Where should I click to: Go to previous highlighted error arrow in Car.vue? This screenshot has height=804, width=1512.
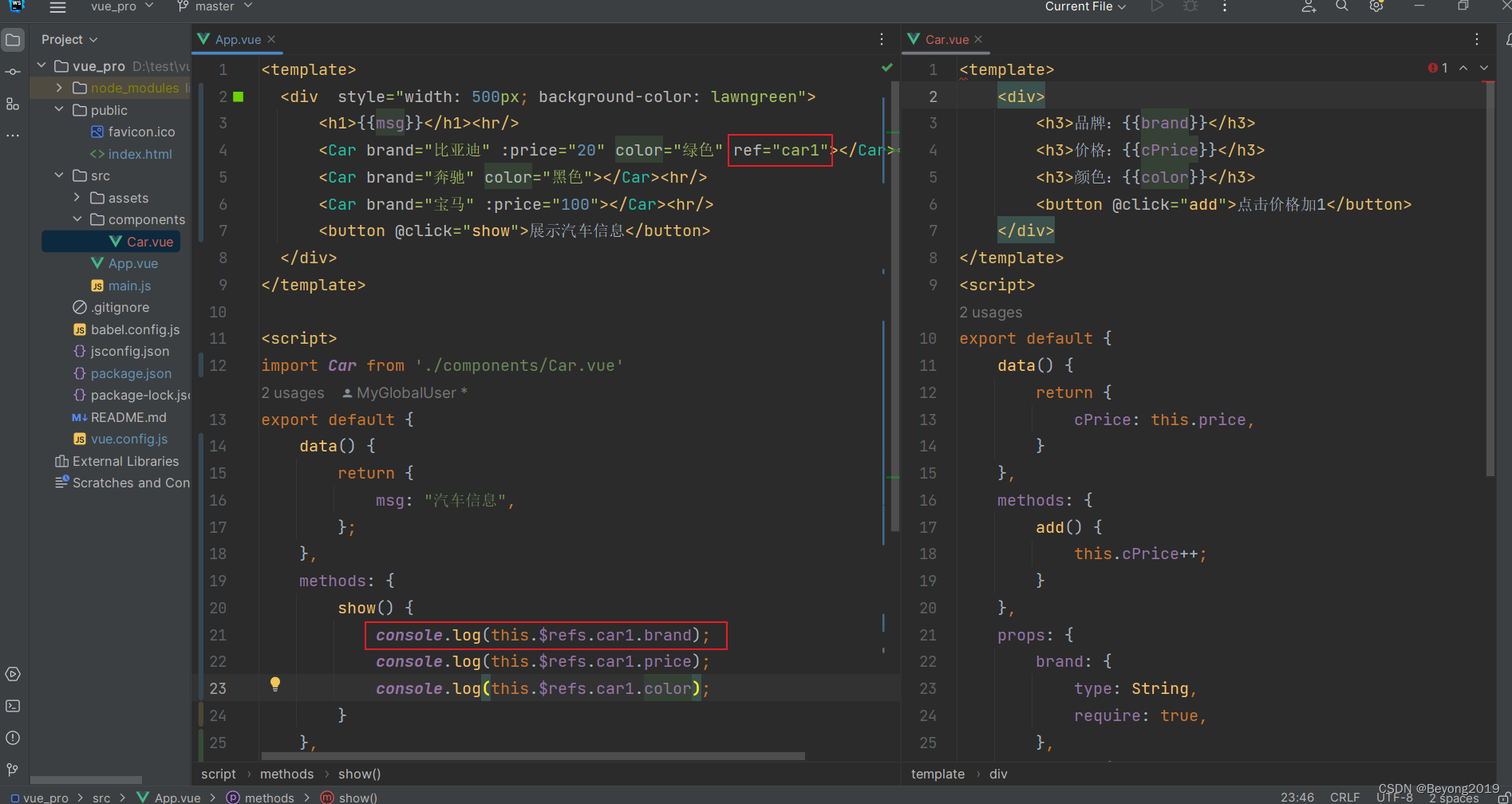(1463, 68)
